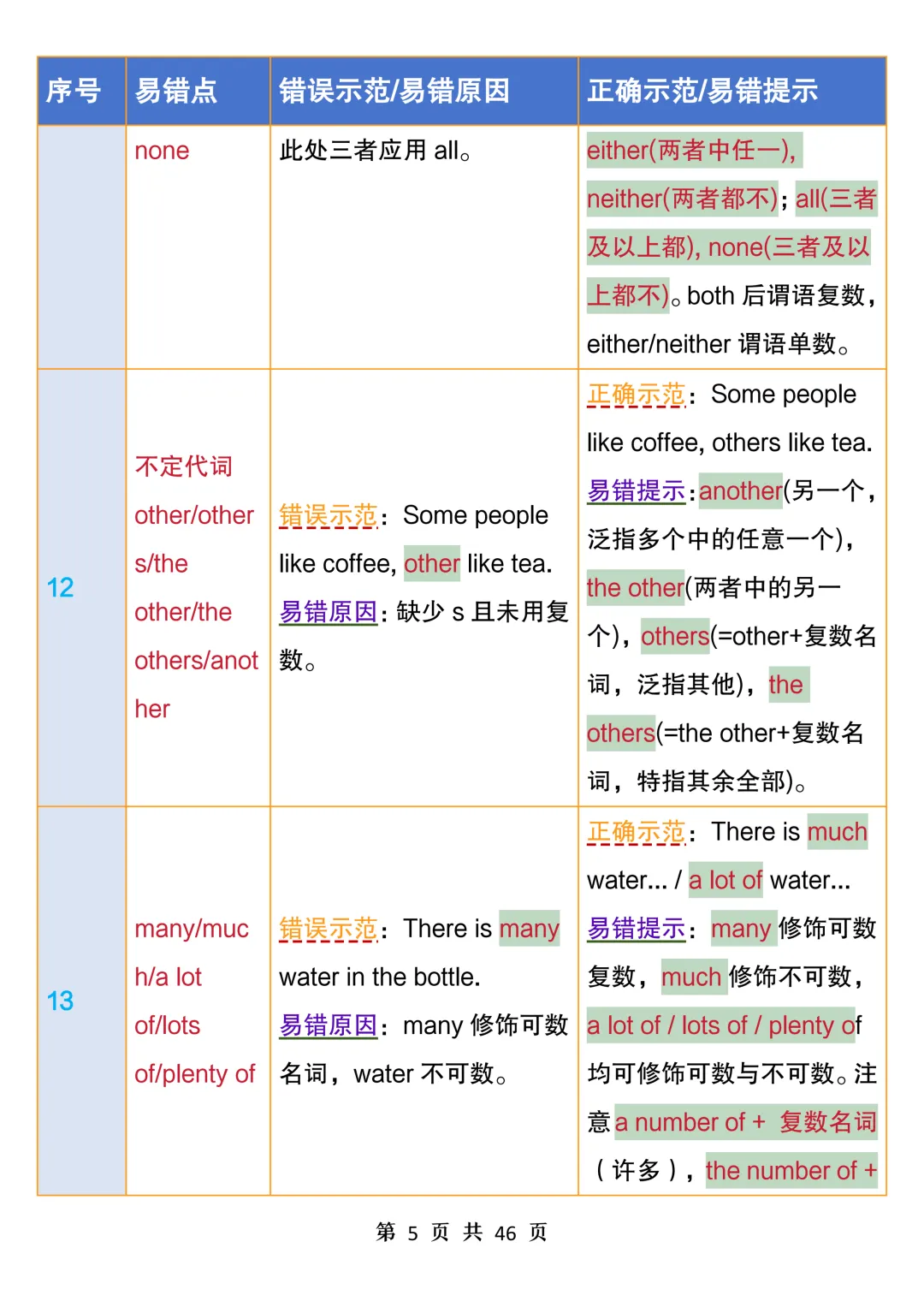Click the header cell '序号'
The width and height of the screenshot is (924, 1307).
click(81, 91)
